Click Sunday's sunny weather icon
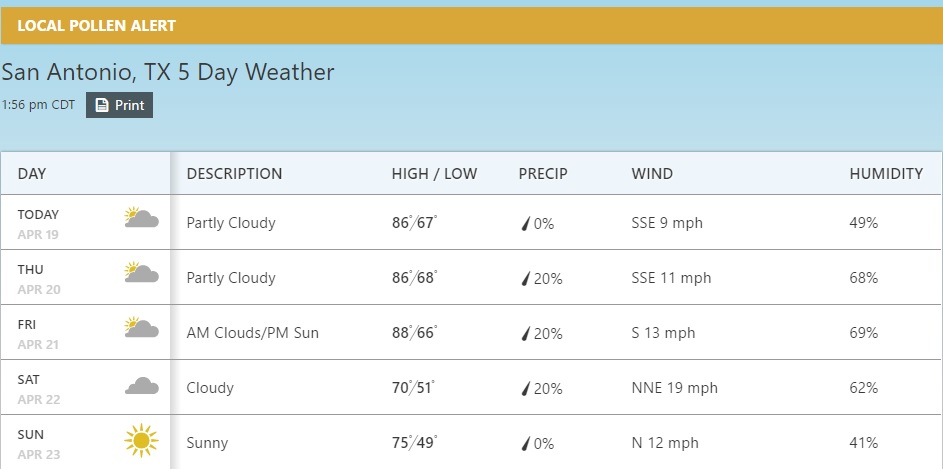 coord(141,441)
